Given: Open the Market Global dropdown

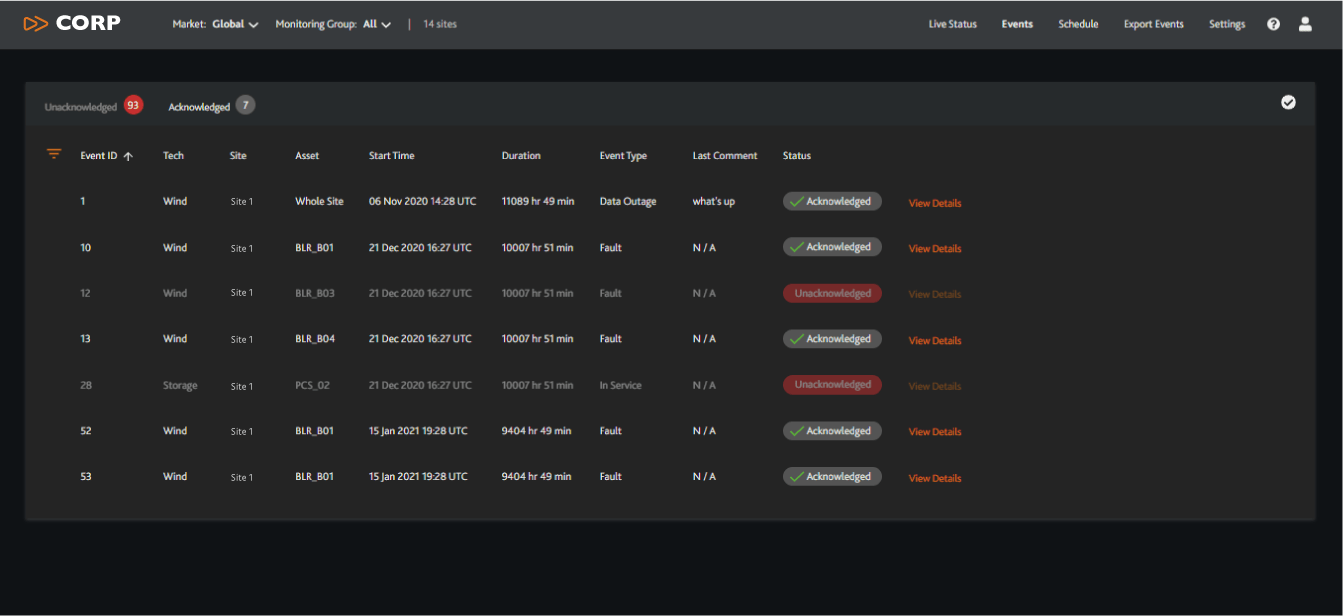Looking at the screenshot, I should [215, 24].
